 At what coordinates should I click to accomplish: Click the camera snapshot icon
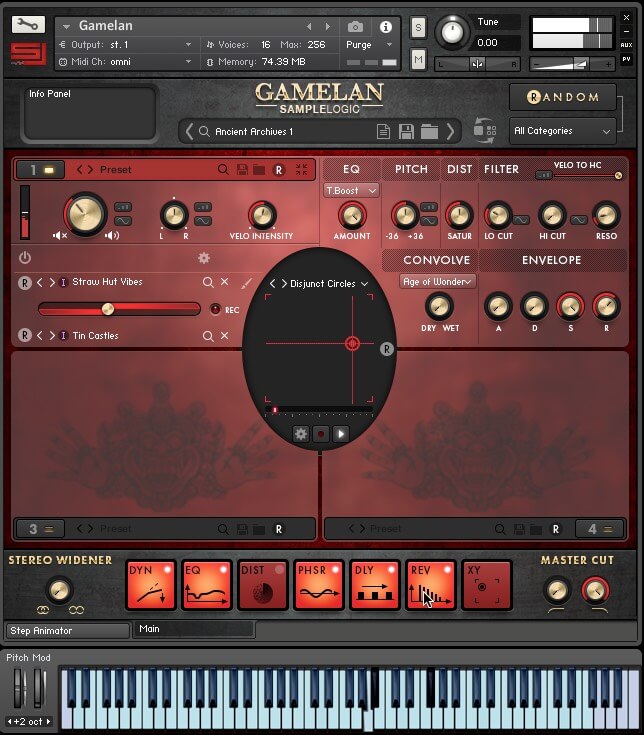pos(355,27)
